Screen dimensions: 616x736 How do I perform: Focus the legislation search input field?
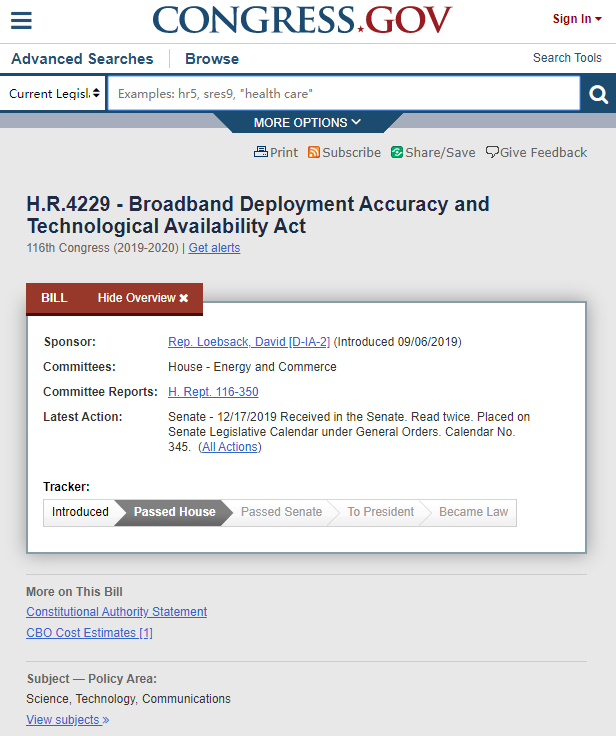[x=344, y=93]
